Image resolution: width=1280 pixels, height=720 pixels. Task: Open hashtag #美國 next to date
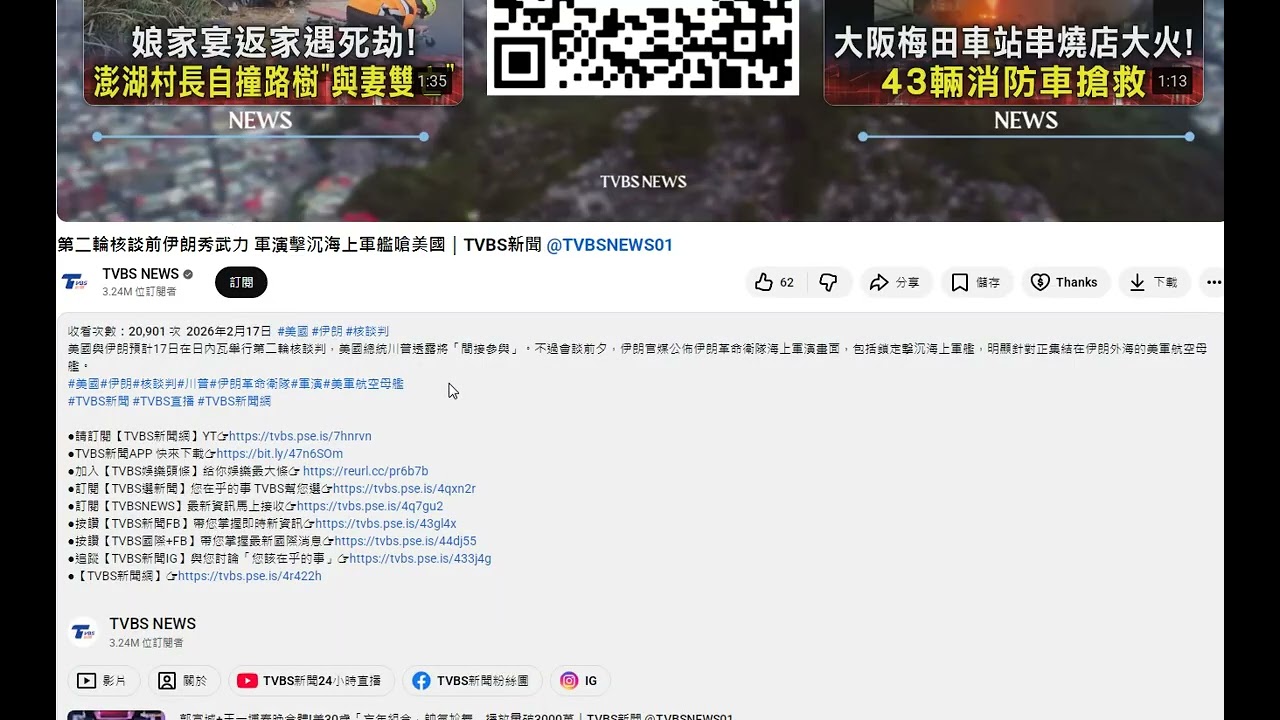293,331
